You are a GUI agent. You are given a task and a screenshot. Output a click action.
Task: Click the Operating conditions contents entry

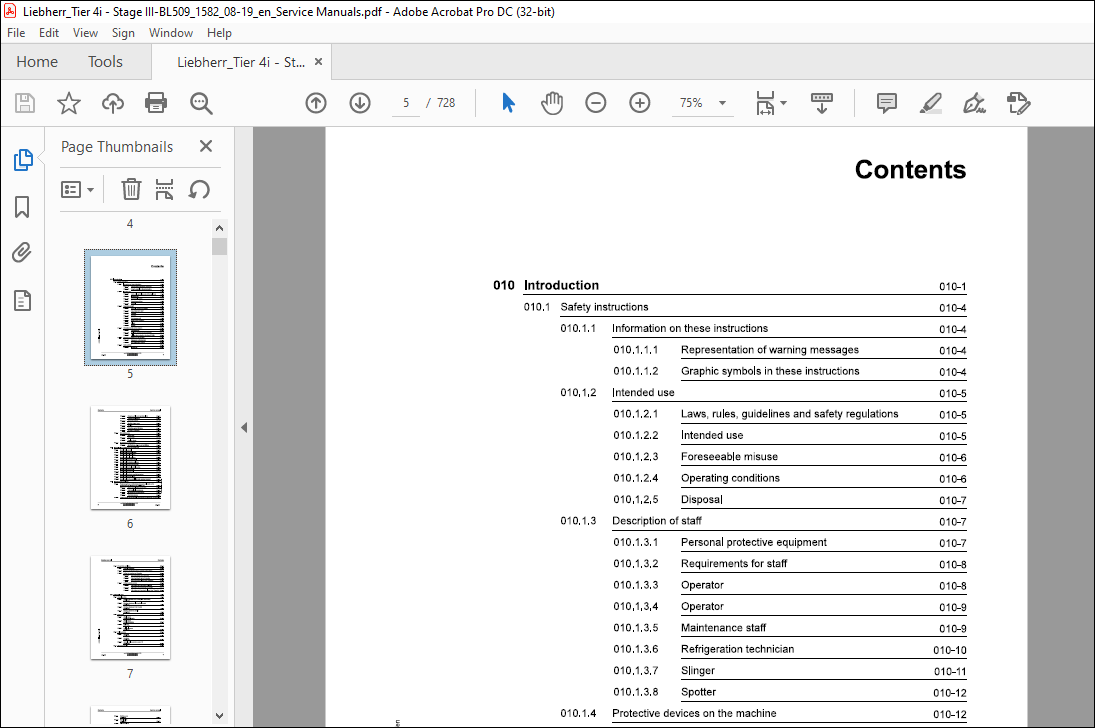pyautogui.click(x=790, y=478)
